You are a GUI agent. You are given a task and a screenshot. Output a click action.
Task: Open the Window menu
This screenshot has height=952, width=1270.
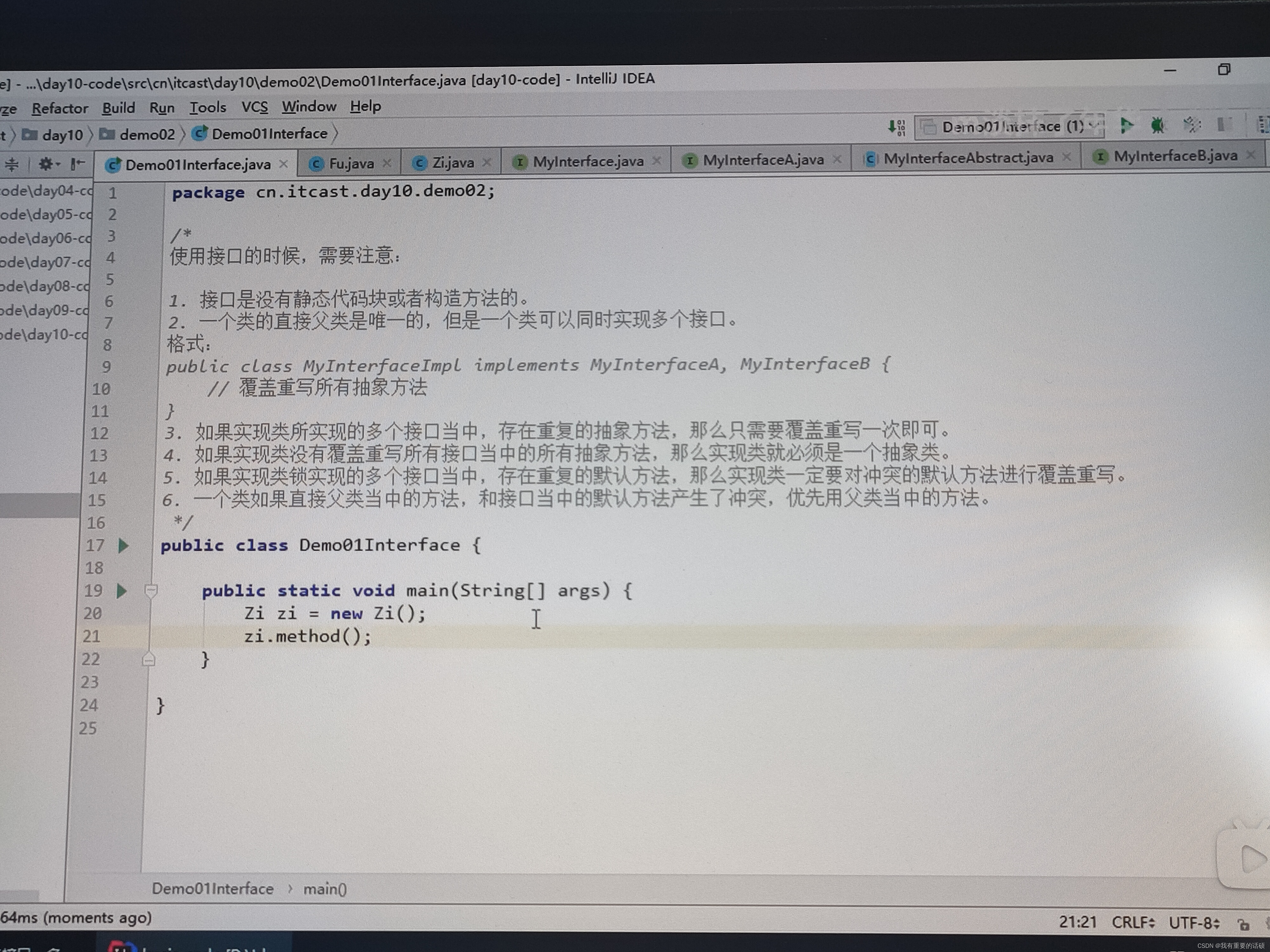pos(309,107)
